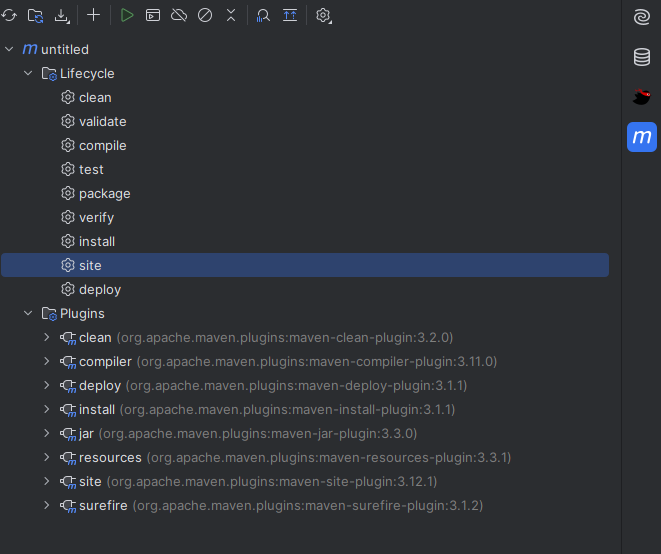Toggle the Maven 'm' tool window button
This screenshot has width=661, height=554.
point(642,137)
